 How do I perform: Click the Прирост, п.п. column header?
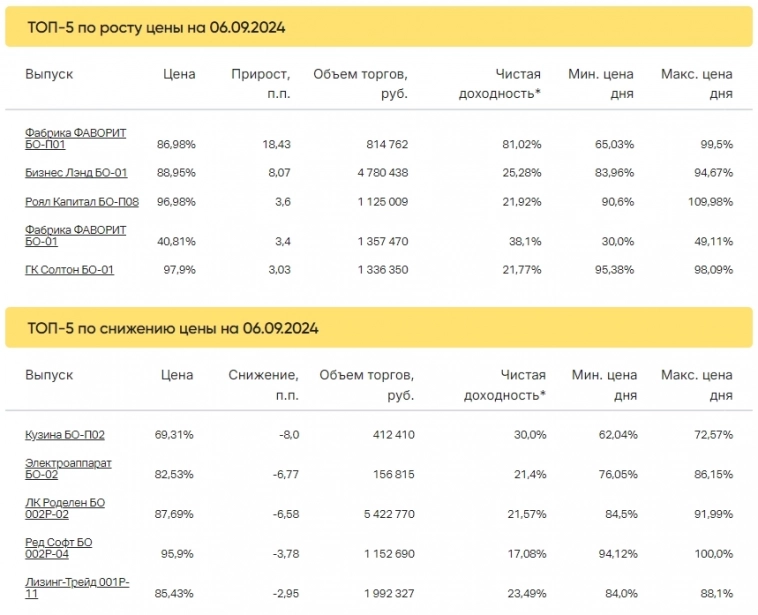(x=260, y=84)
